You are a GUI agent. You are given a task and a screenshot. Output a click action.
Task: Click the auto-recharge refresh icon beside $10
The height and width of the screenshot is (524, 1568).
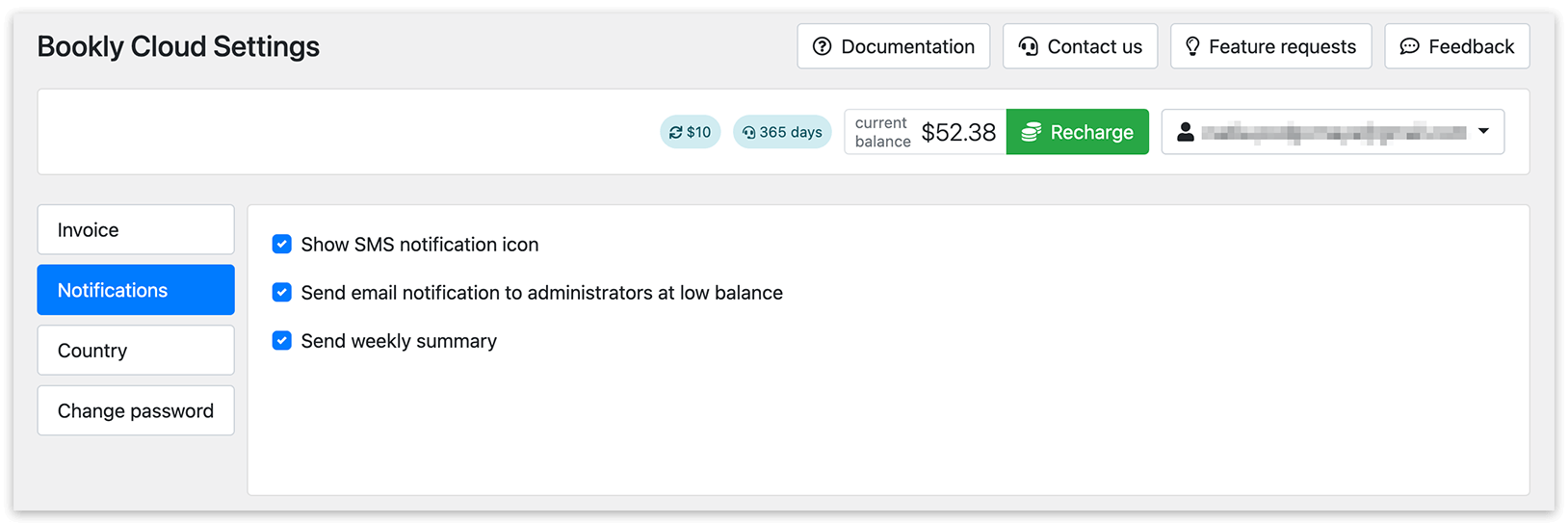675,132
